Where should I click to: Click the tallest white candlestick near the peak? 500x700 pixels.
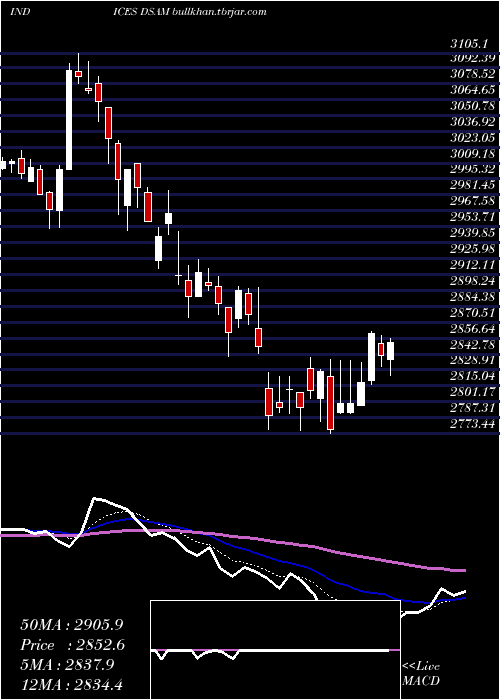point(69,120)
